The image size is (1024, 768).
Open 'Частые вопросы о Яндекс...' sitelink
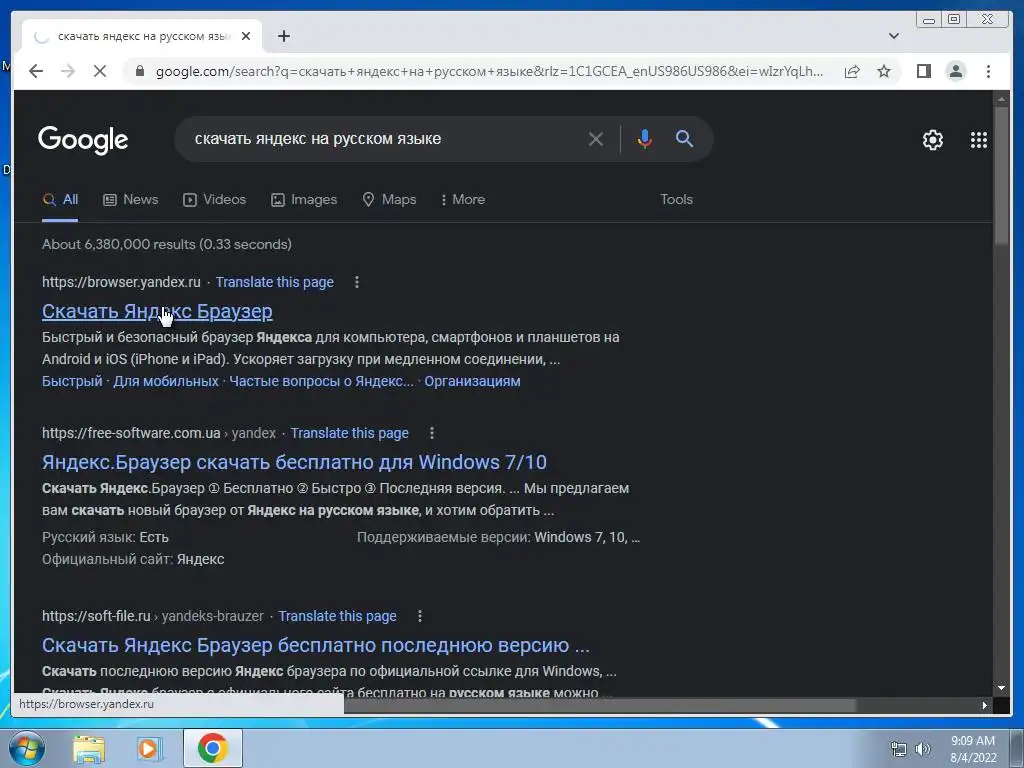click(x=321, y=381)
